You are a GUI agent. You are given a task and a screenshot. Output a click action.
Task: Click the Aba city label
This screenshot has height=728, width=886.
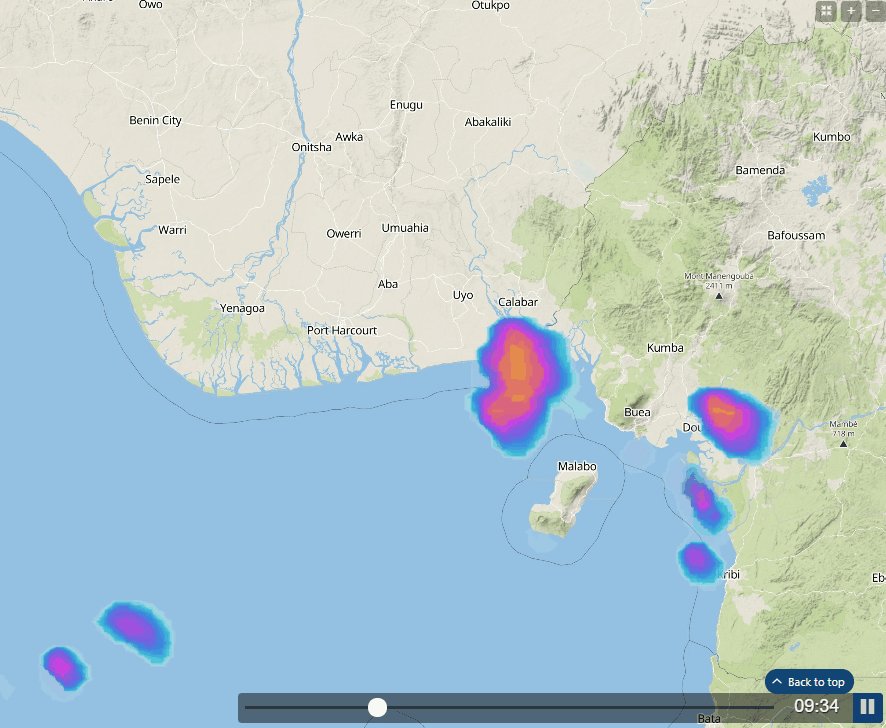point(388,284)
